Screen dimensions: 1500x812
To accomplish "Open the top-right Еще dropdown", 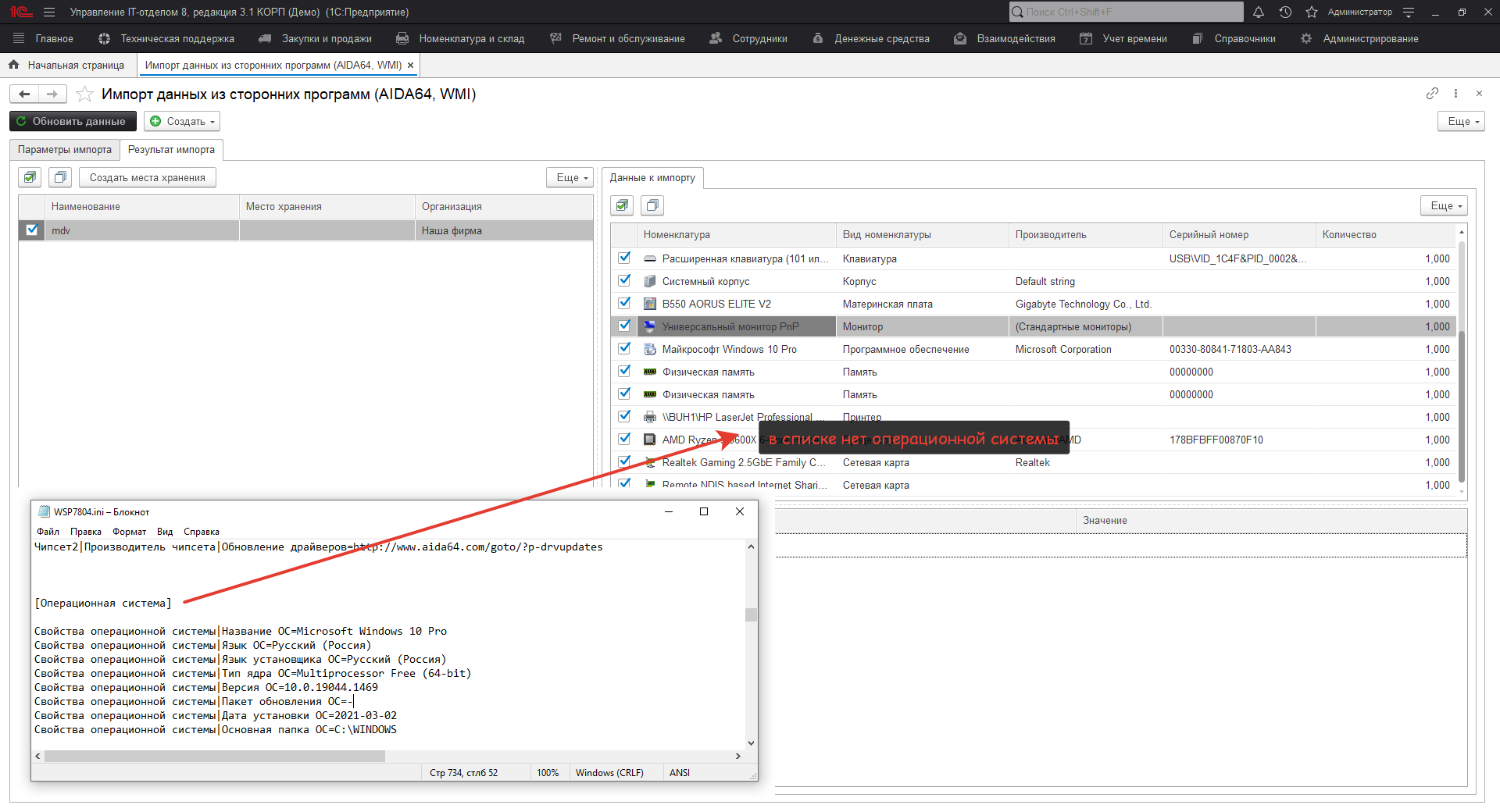I will (x=1460, y=121).
